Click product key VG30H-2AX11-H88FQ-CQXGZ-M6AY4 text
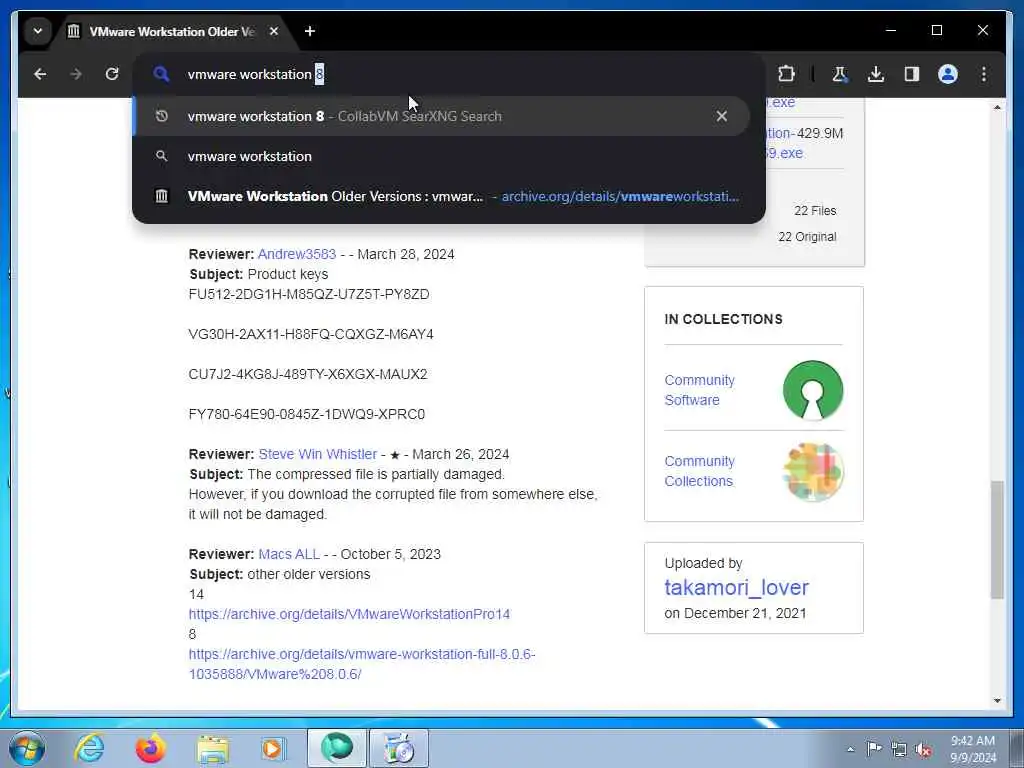 click(x=311, y=334)
